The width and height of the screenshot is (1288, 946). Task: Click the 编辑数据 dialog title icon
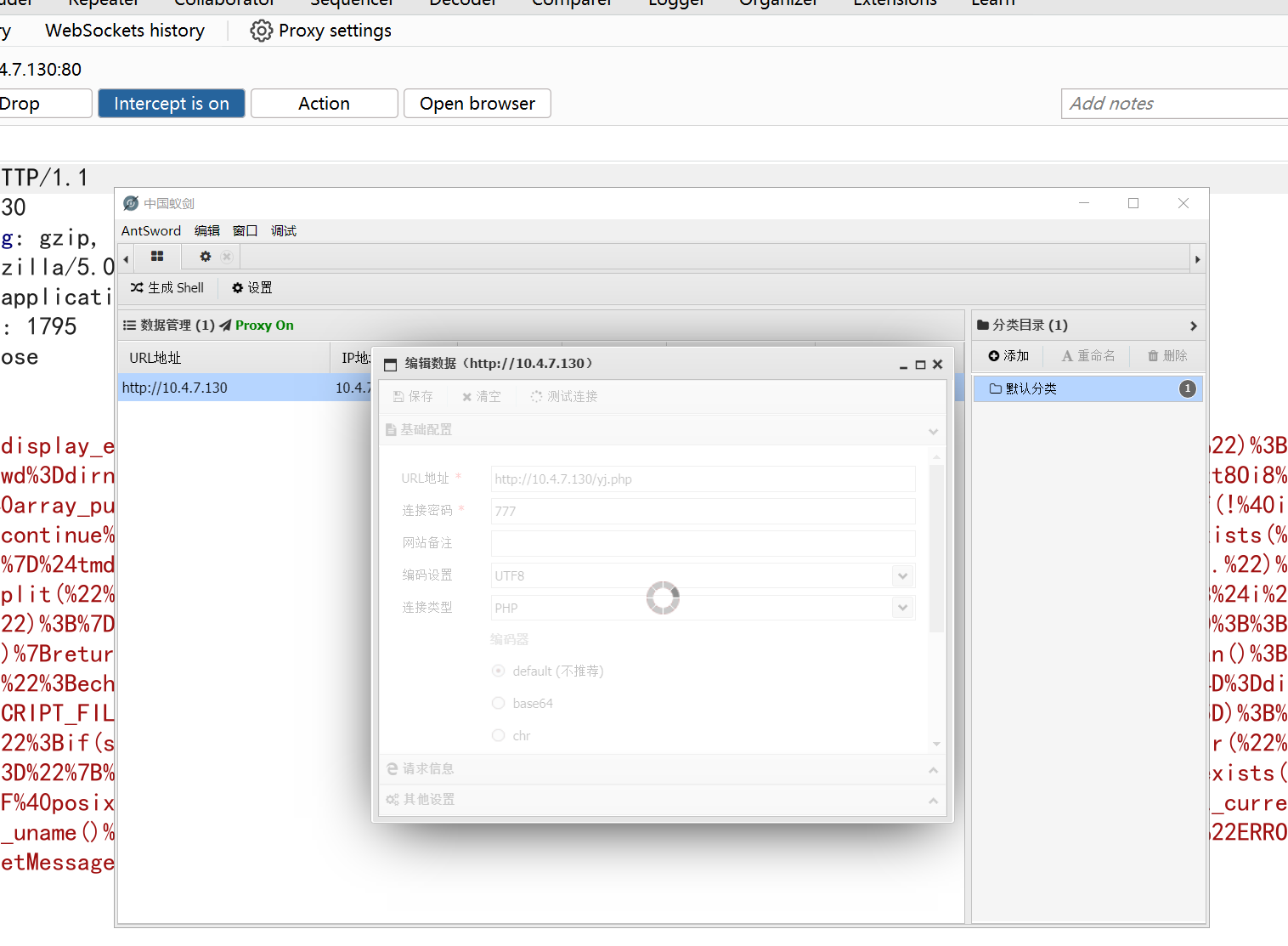[x=391, y=365]
